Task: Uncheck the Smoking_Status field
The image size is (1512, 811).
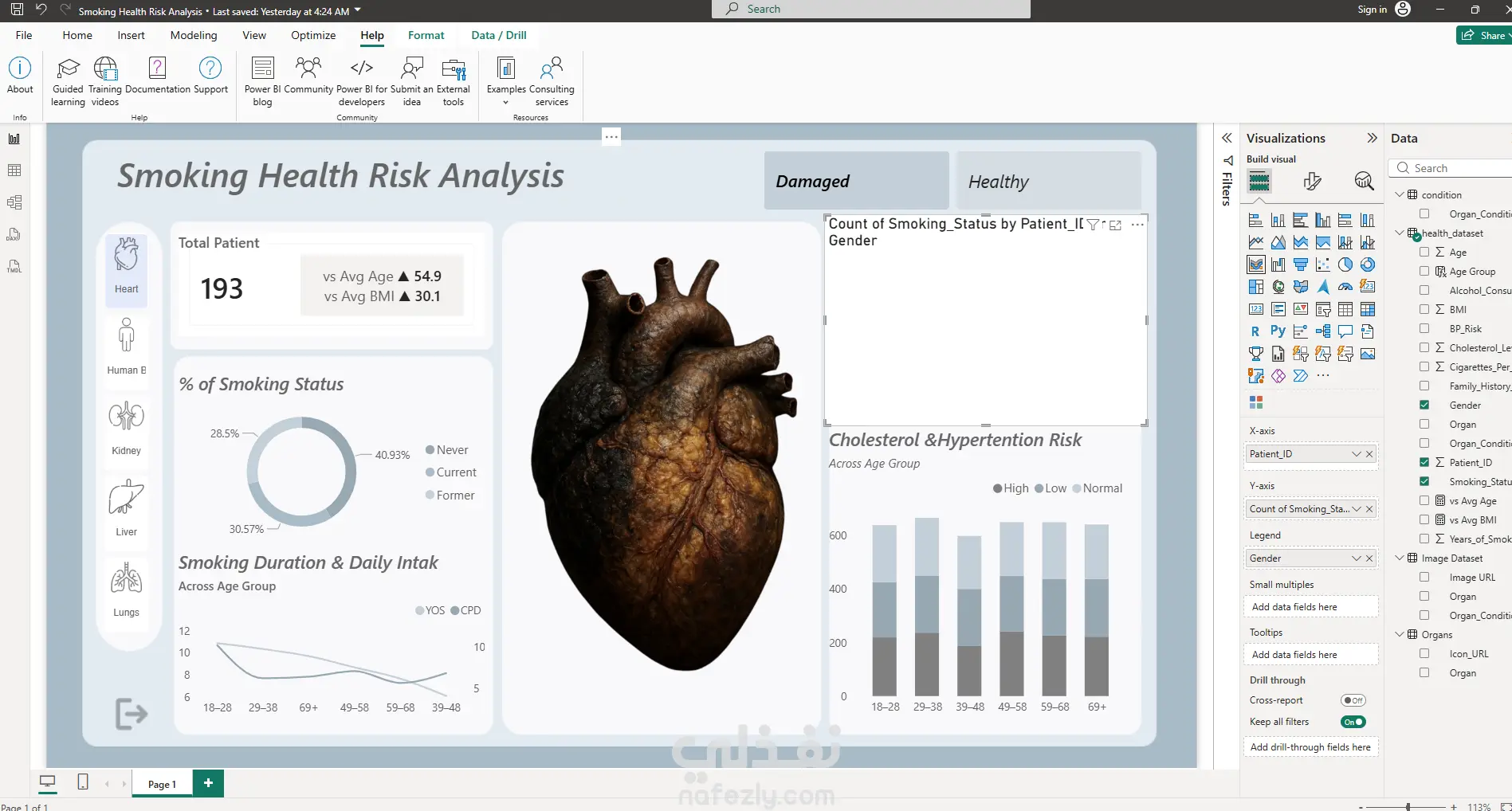Action: [1424, 481]
